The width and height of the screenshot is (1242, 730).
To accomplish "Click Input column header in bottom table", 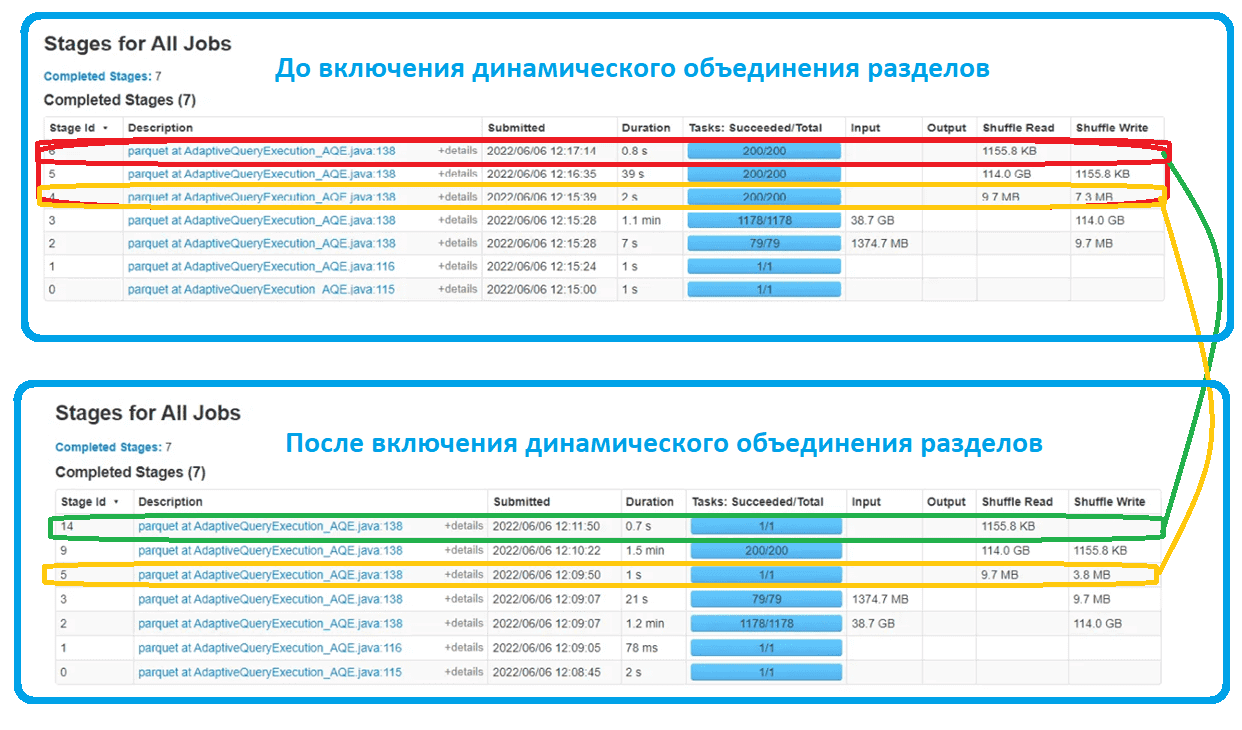I will click(866, 502).
